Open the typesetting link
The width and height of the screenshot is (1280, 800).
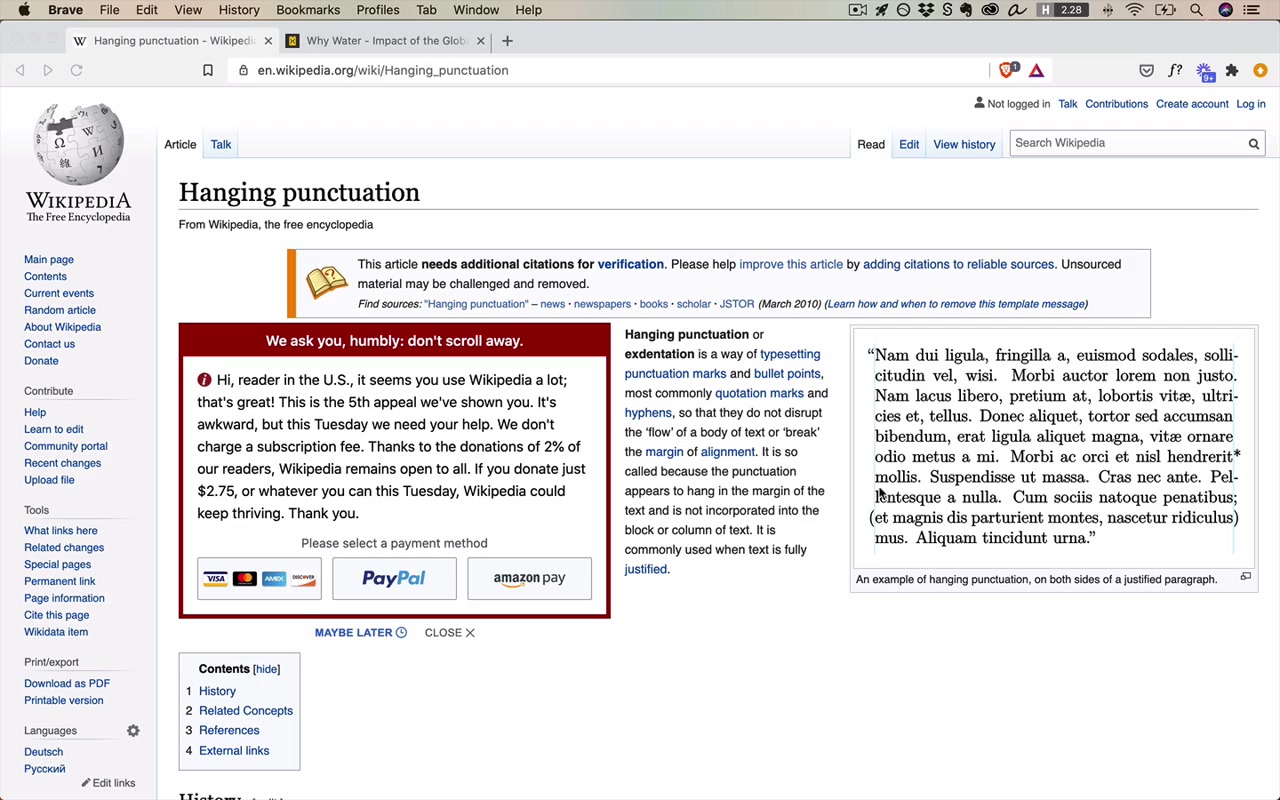790,354
